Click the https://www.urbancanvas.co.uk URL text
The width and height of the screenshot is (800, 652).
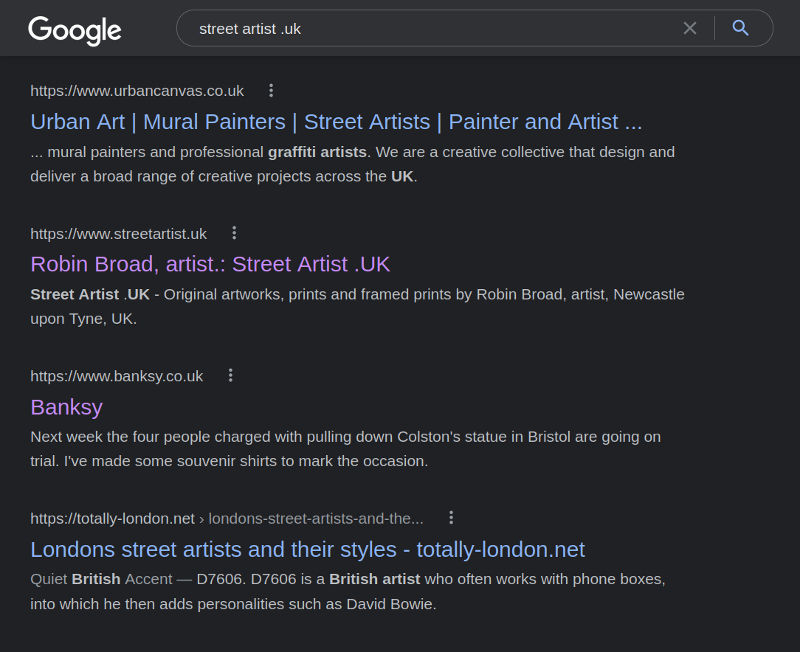coord(137,91)
